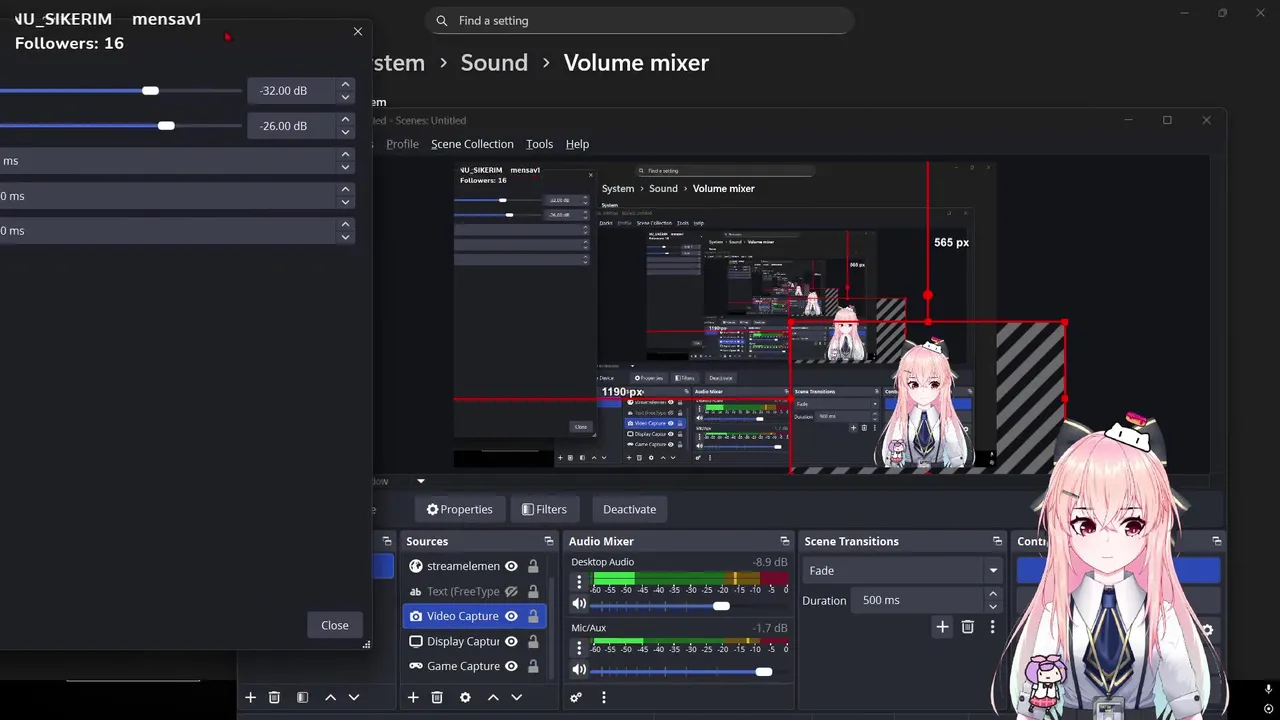Image resolution: width=1280 pixels, height=720 pixels.
Task: Toggle lock on Text (FreeType) source
Action: 533,591
